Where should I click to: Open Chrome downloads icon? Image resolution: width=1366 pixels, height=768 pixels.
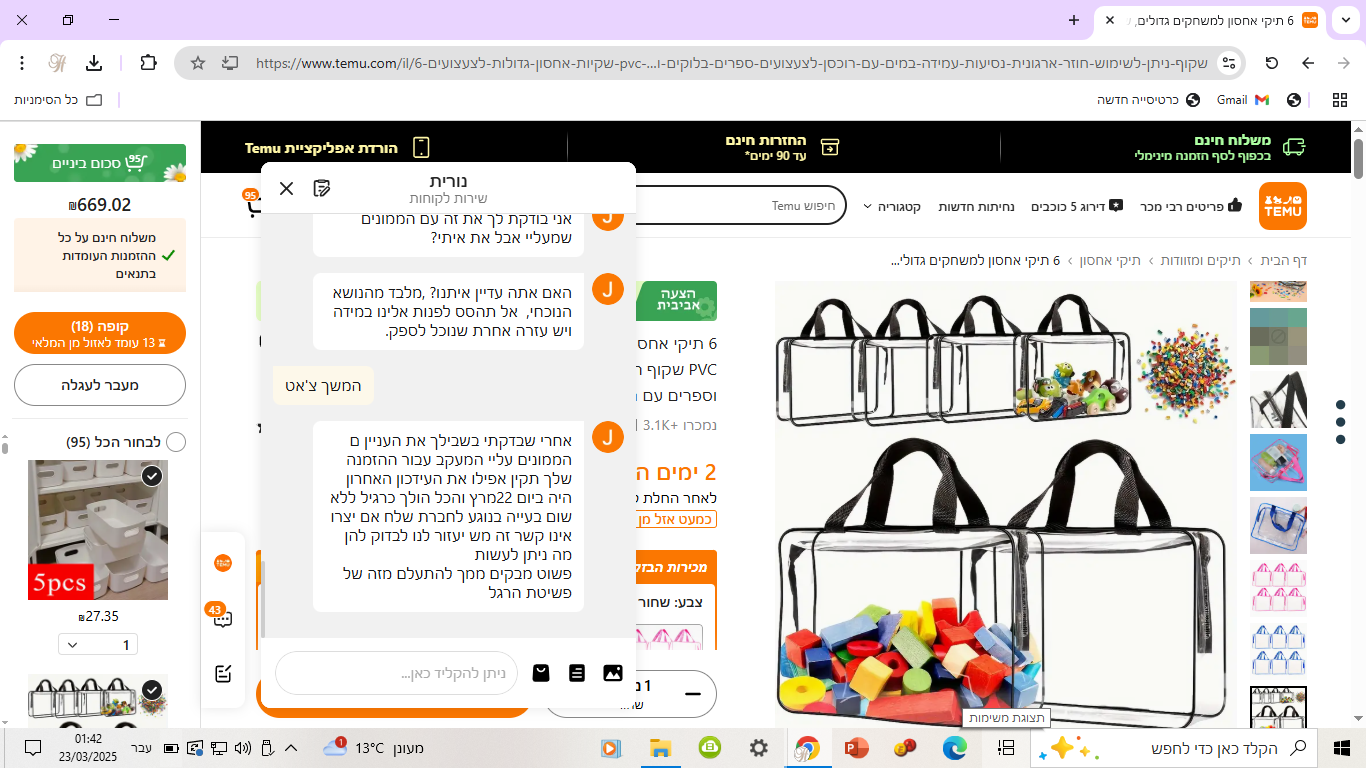pos(94,63)
